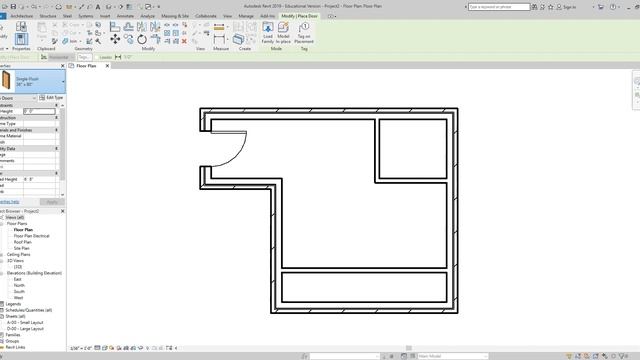Click the Create Similar icon in Create panel

coord(238,39)
